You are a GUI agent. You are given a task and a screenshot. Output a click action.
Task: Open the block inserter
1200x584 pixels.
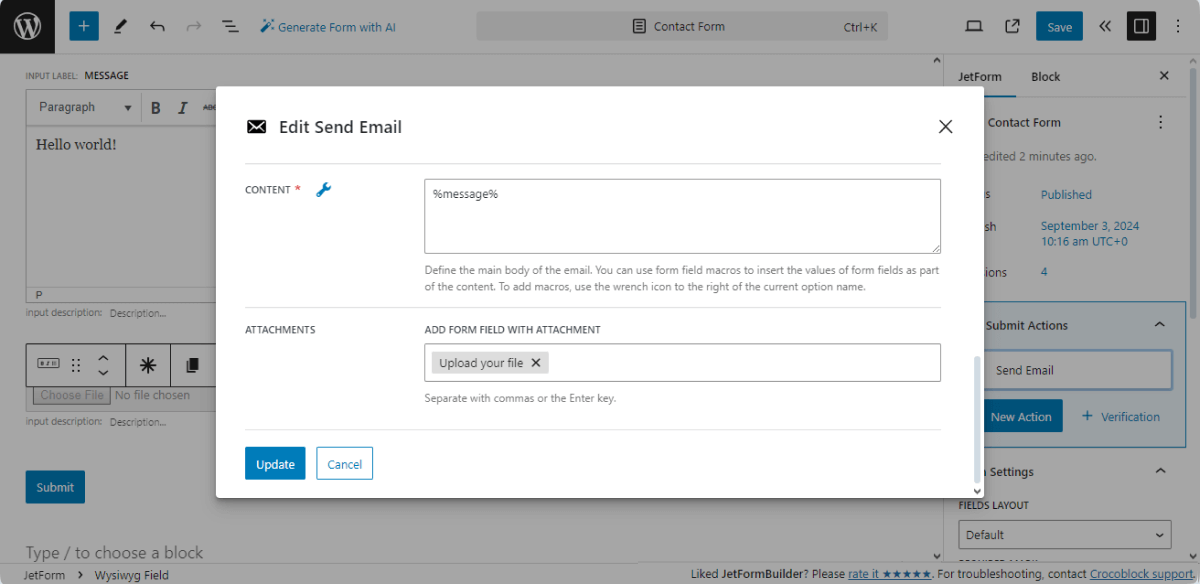point(84,25)
